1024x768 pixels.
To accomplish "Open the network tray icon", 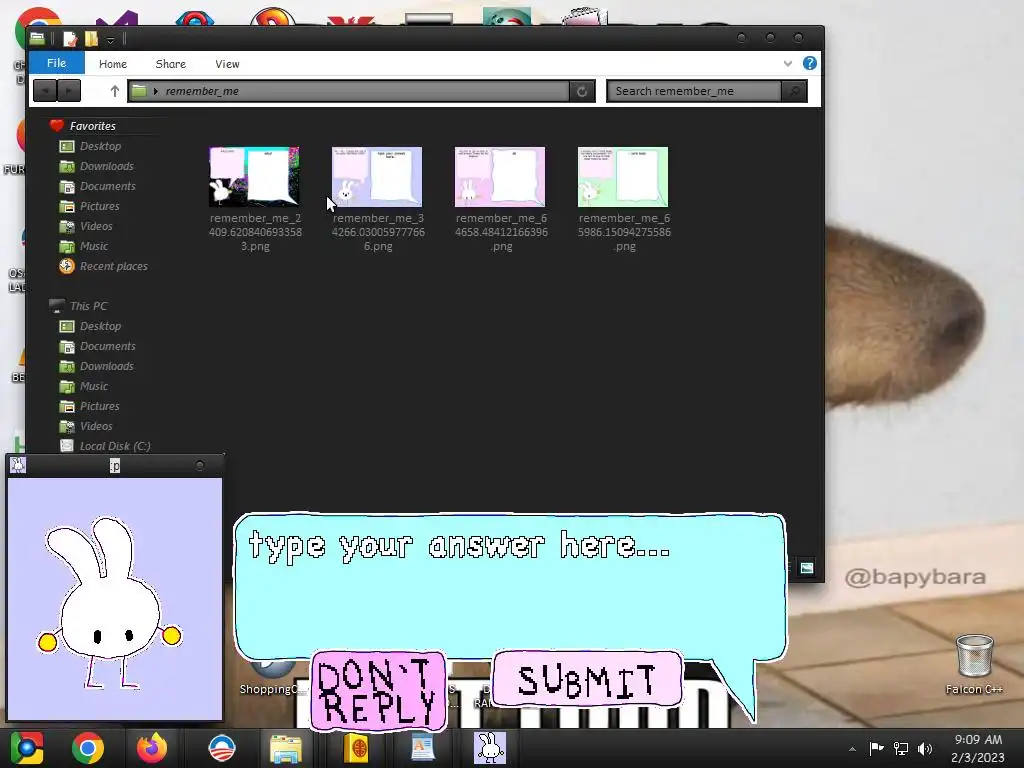I will coord(901,748).
